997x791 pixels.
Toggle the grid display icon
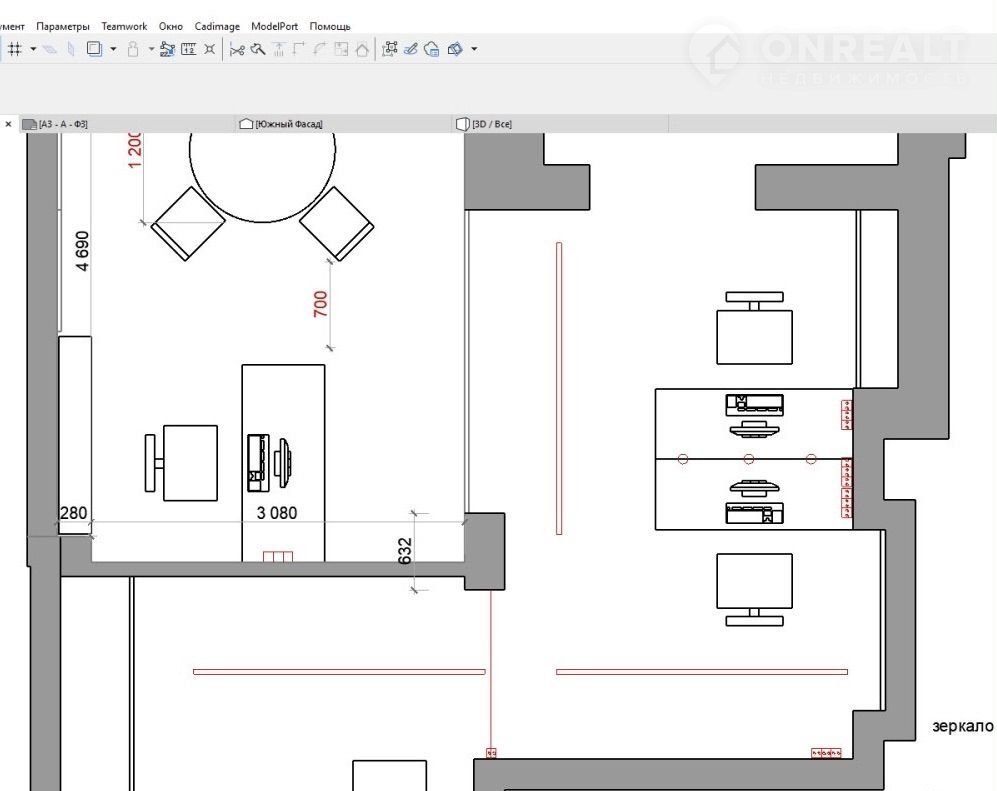point(16,48)
